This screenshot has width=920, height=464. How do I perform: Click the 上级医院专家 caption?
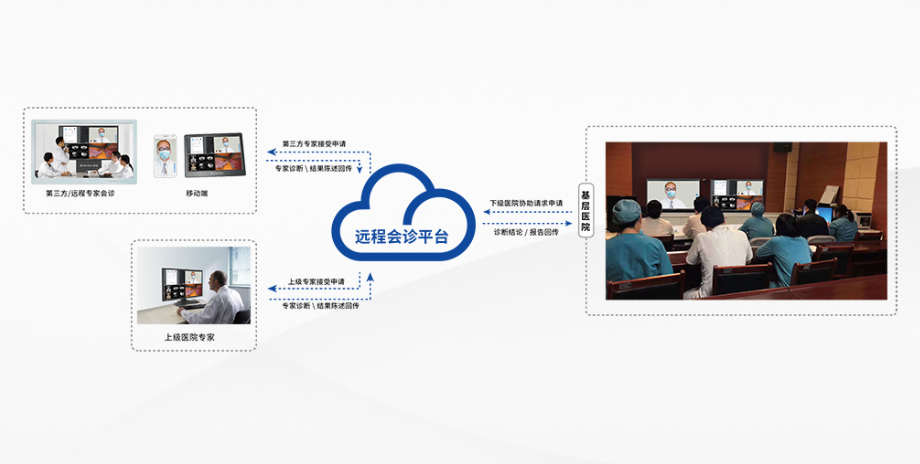coord(190,338)
